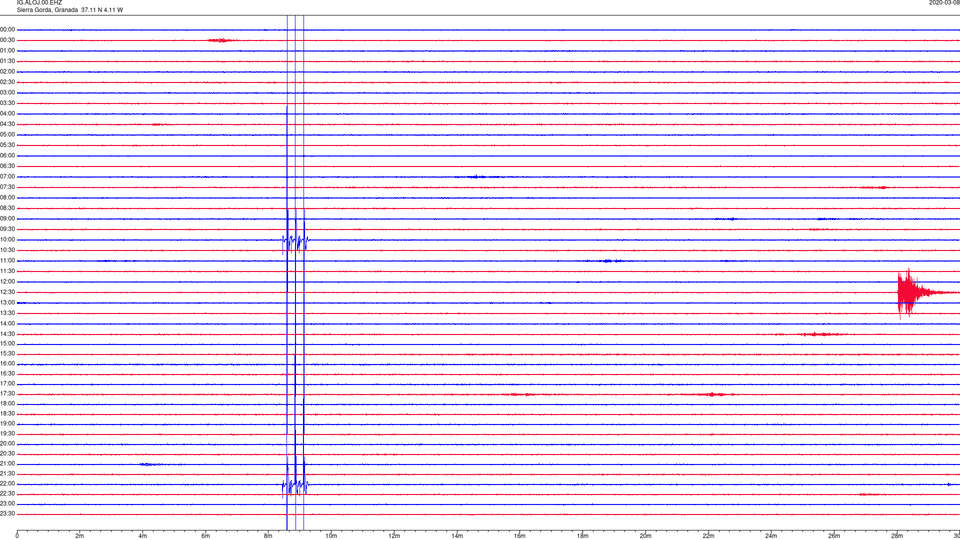The height and width of the screenshot is (540, 960).
Task: Select the 14:30 time row label
Action: (7, 334)
